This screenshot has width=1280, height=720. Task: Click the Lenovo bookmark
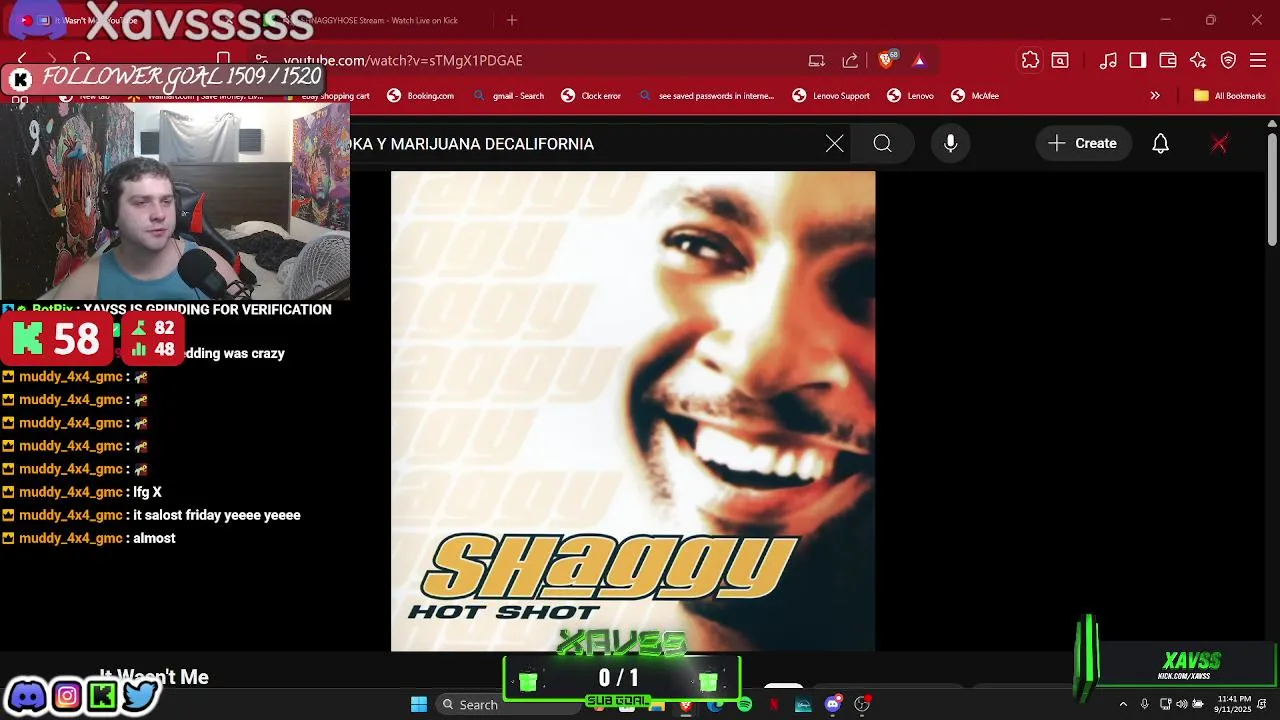(x=910, y=96)
